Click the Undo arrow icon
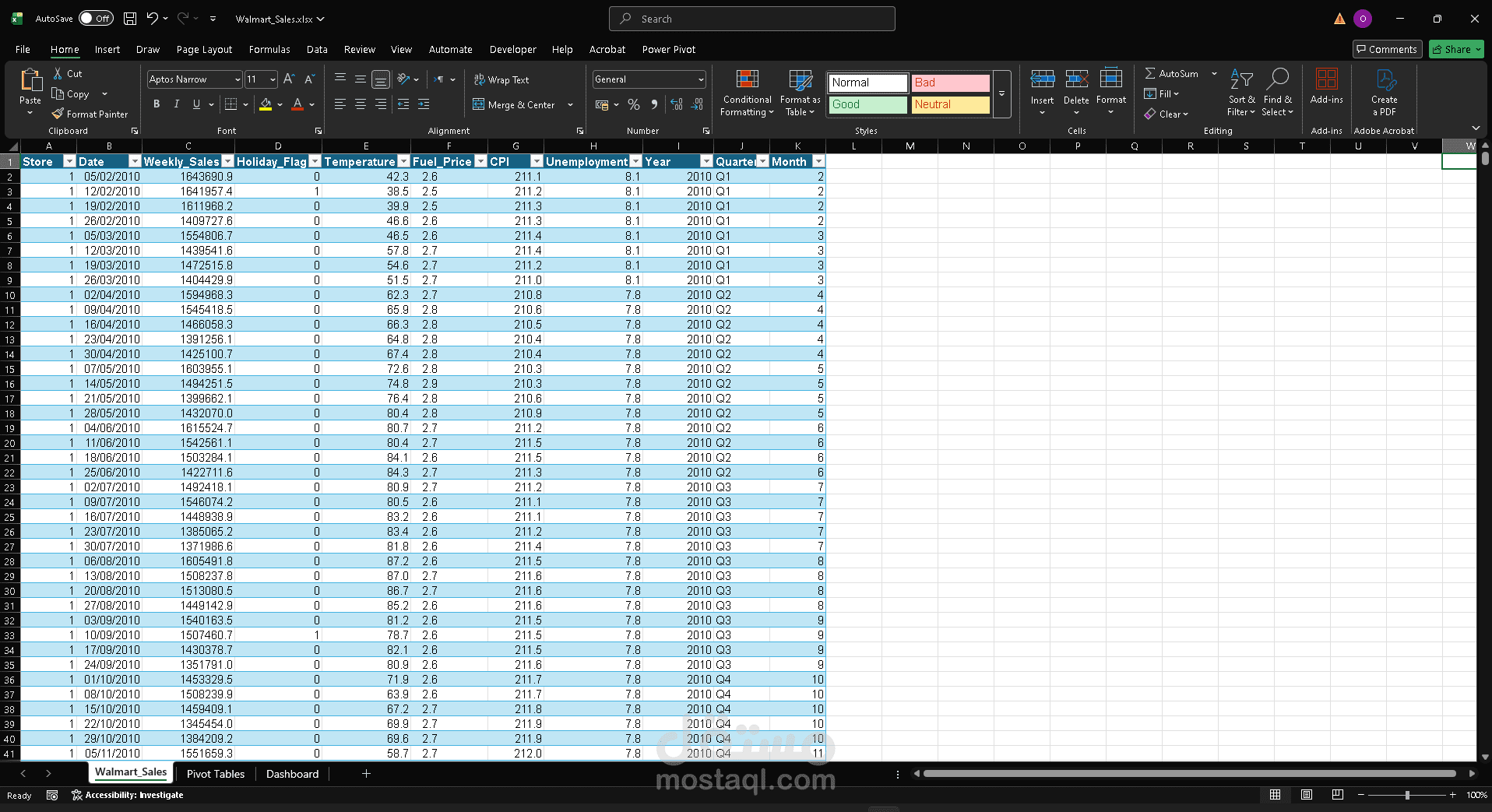The width and height of the screenshot is (1492, 812). tap(153, 19)
